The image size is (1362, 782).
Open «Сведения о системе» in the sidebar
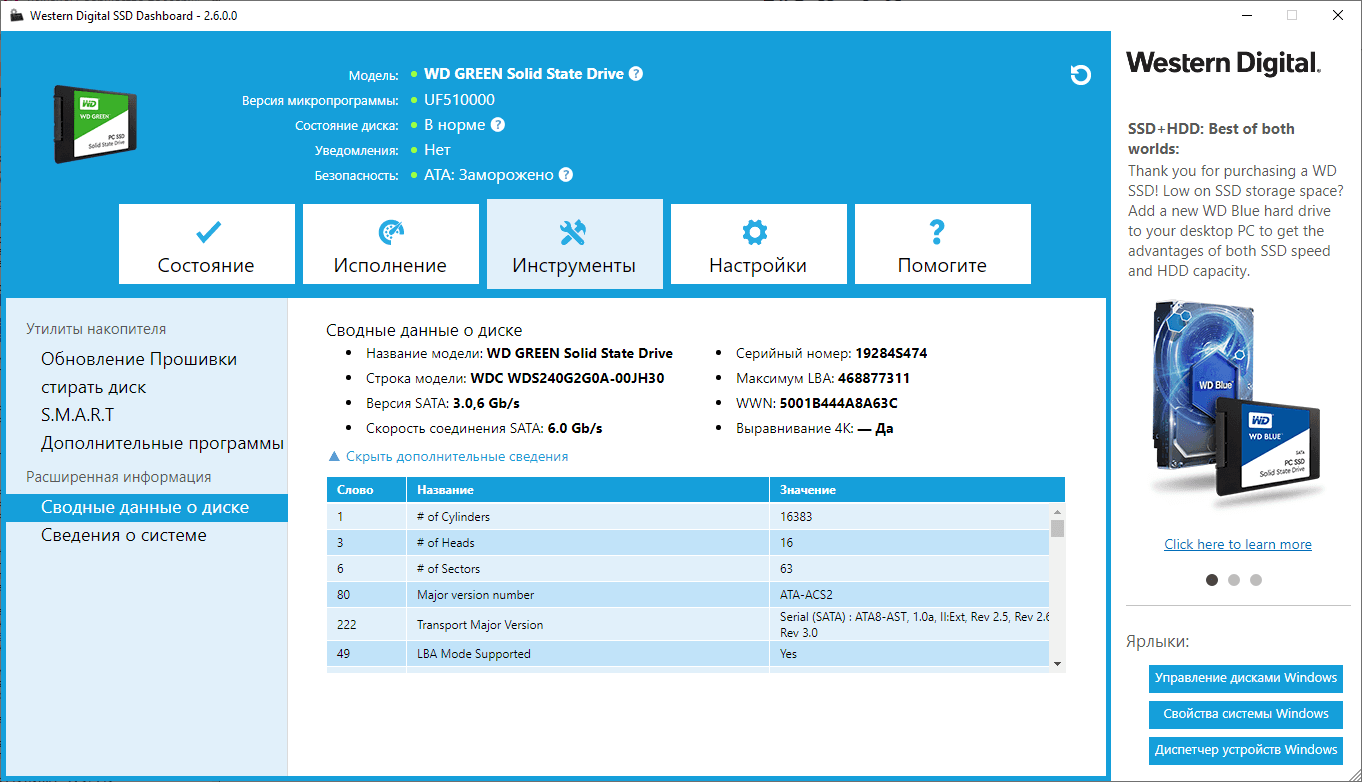[124, 535]
